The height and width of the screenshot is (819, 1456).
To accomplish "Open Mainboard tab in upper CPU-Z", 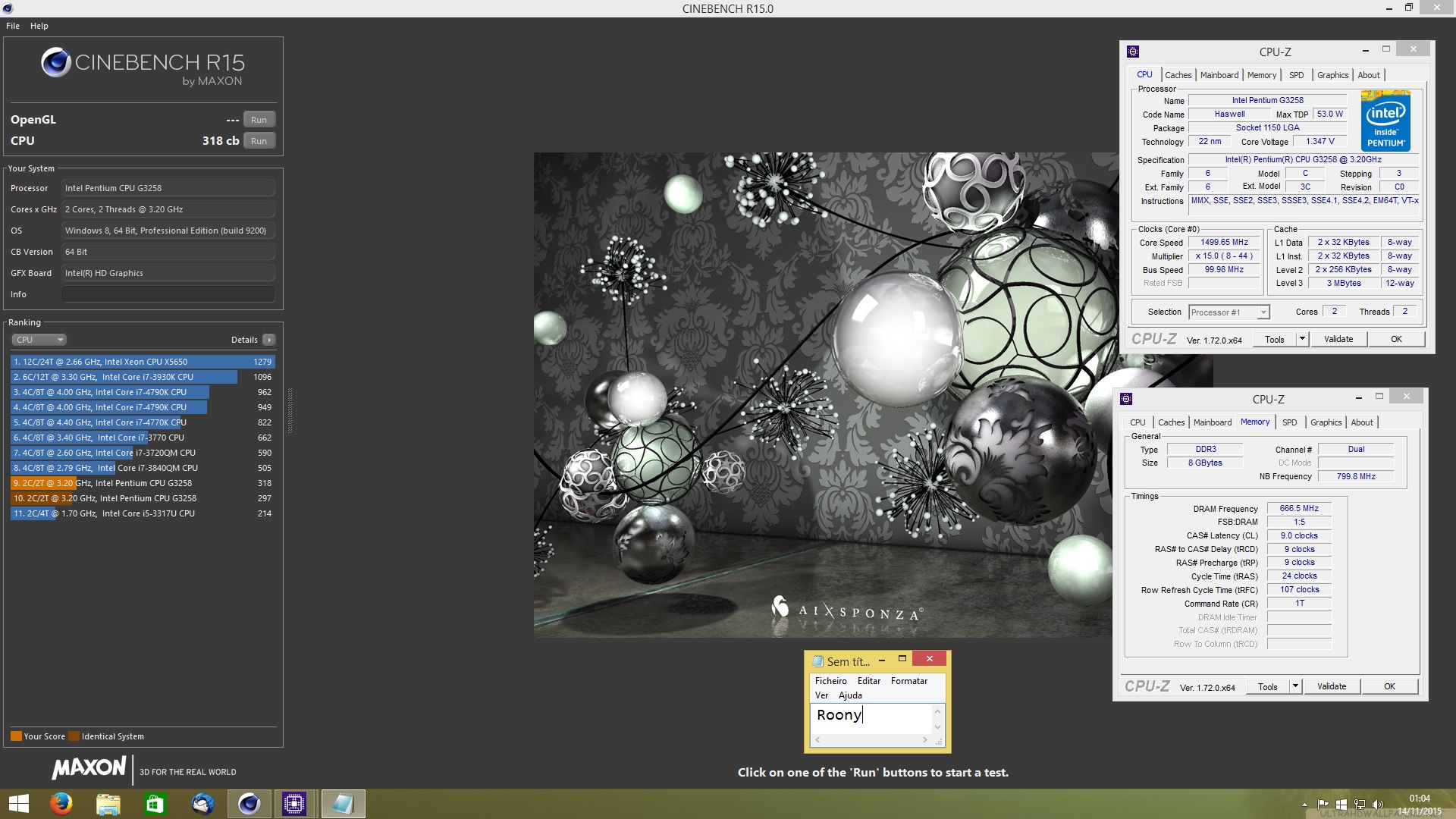I will (x=1219, y=75).
